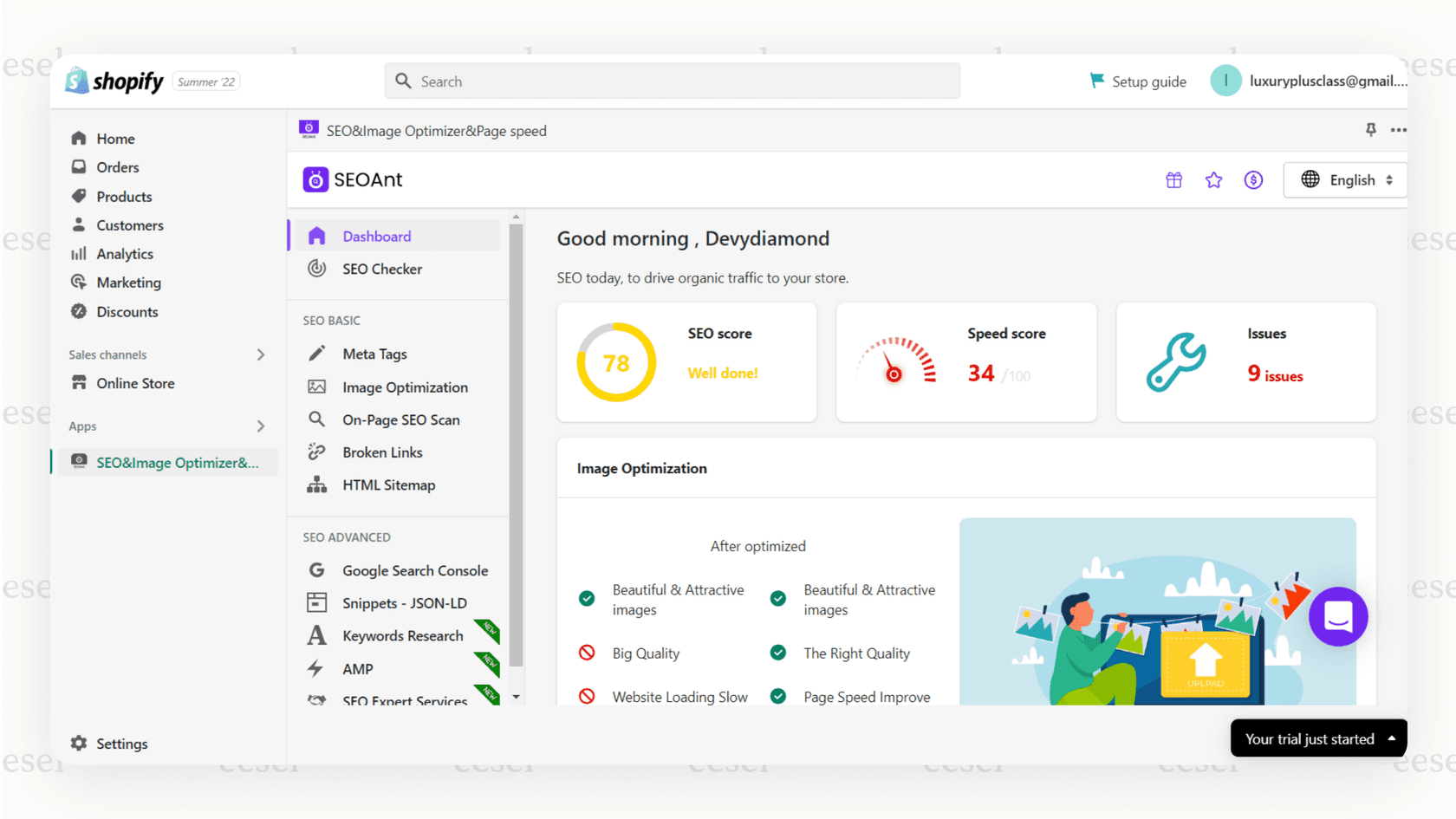1456x819 pixels.
Task: Click the Shopify search bar
Action: click(x=673, y=81)
